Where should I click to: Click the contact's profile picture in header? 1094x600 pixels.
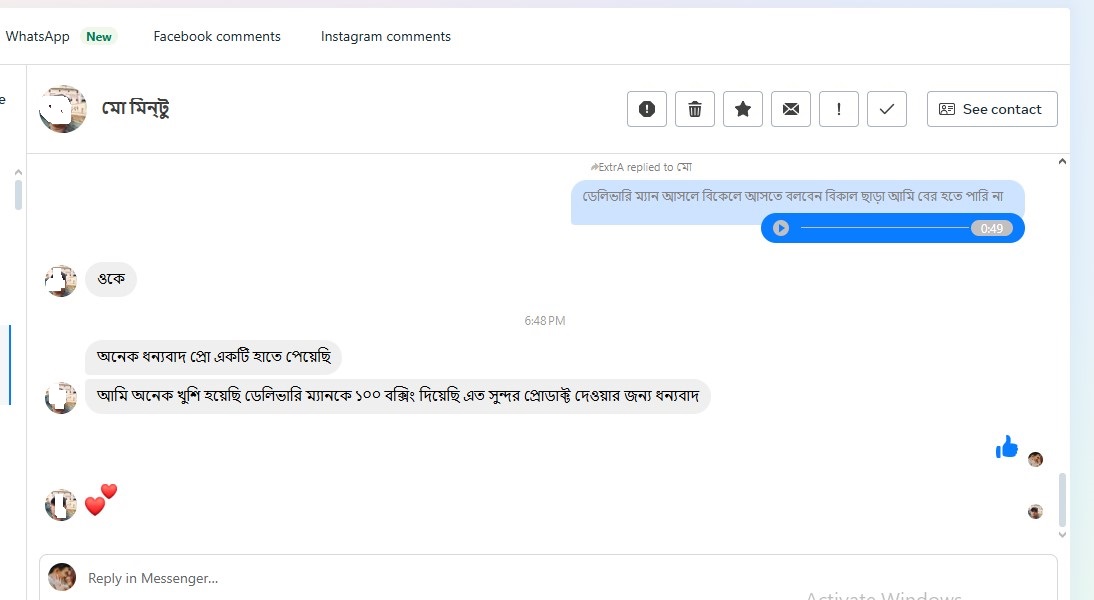(63, 109)
